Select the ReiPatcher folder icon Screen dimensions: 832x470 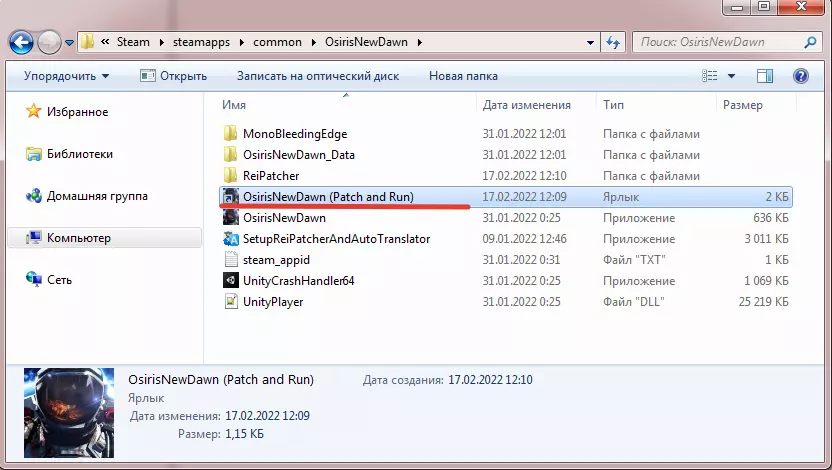pos(230,176)
